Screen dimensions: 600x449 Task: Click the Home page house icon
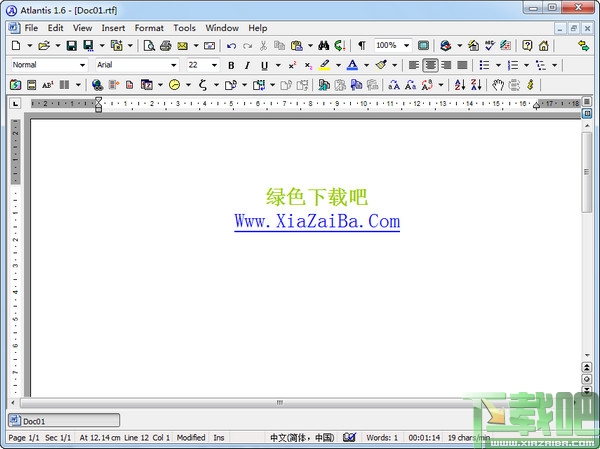coord(543,46)
